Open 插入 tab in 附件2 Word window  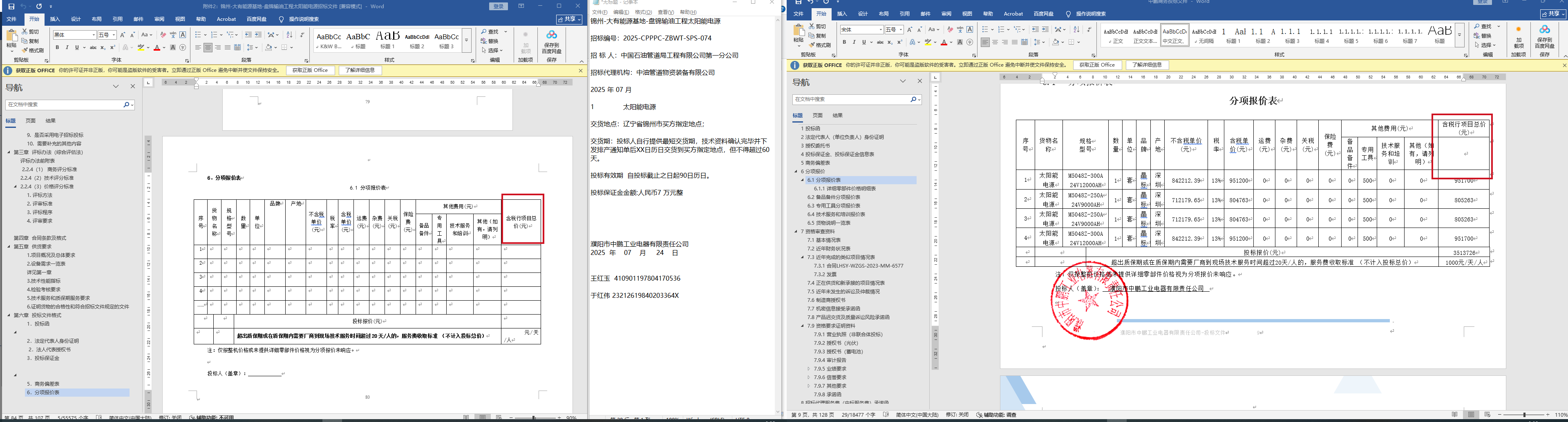[55, 20]
